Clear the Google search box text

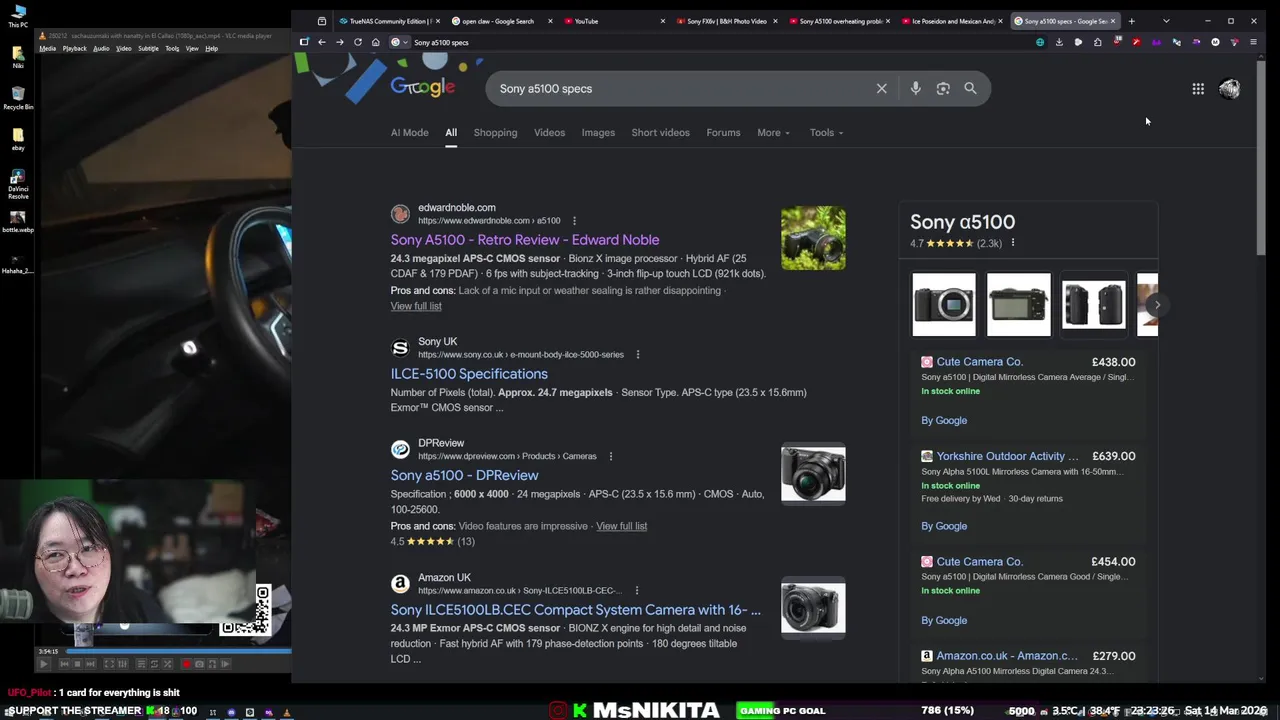(x=881, y=89)
